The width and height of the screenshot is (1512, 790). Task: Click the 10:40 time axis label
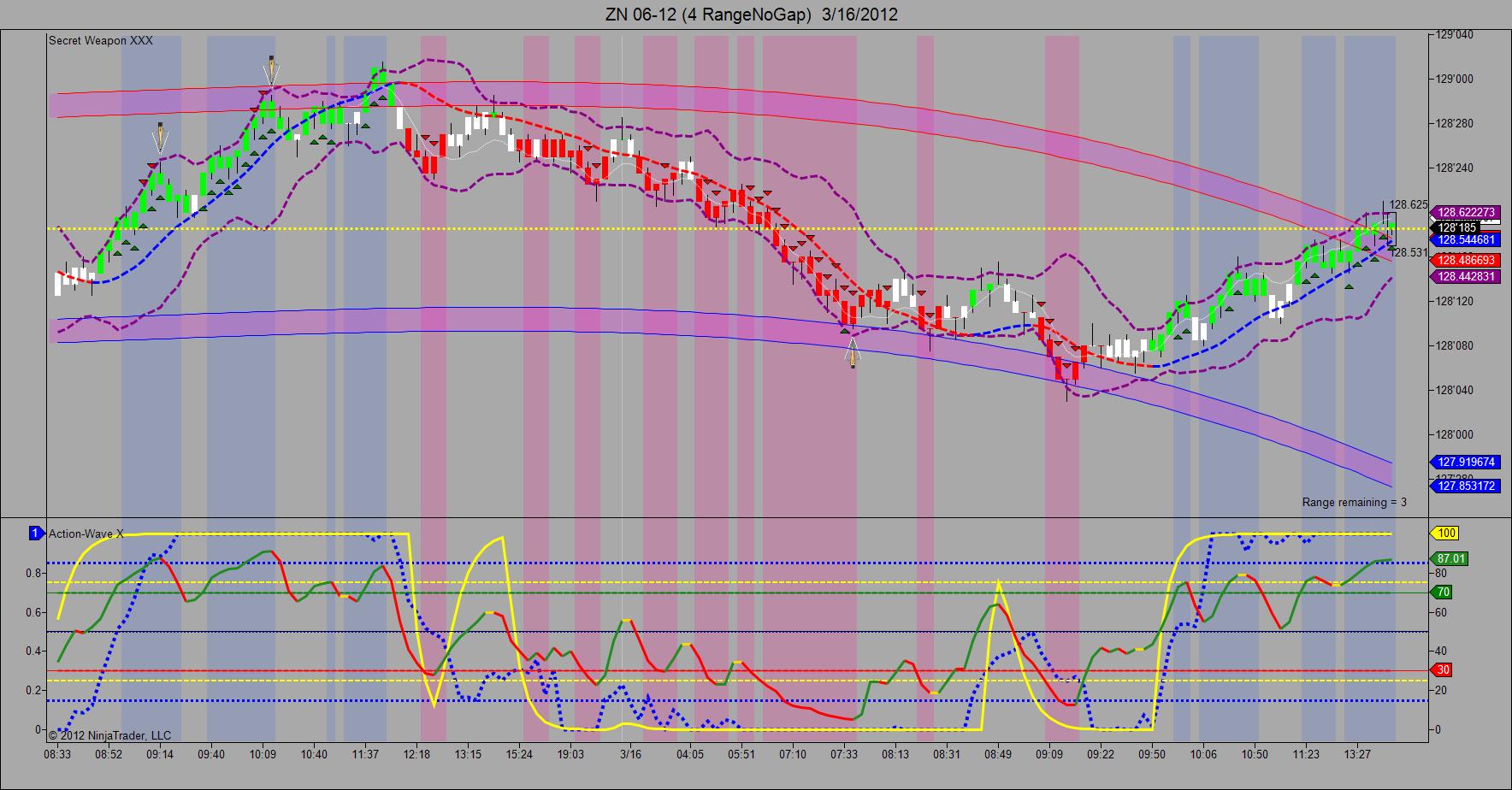click(x=314, y=755)
